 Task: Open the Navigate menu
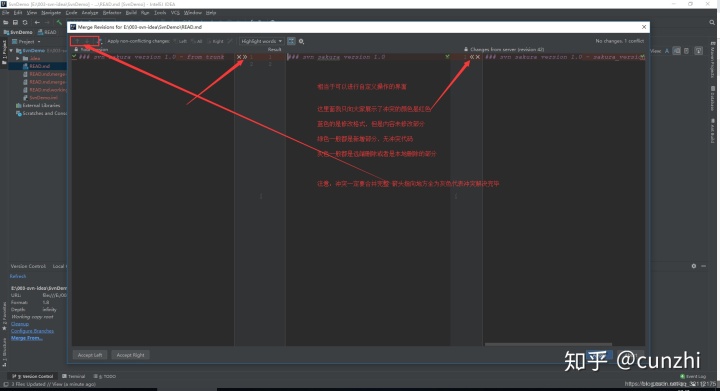[x=51, y=13]
